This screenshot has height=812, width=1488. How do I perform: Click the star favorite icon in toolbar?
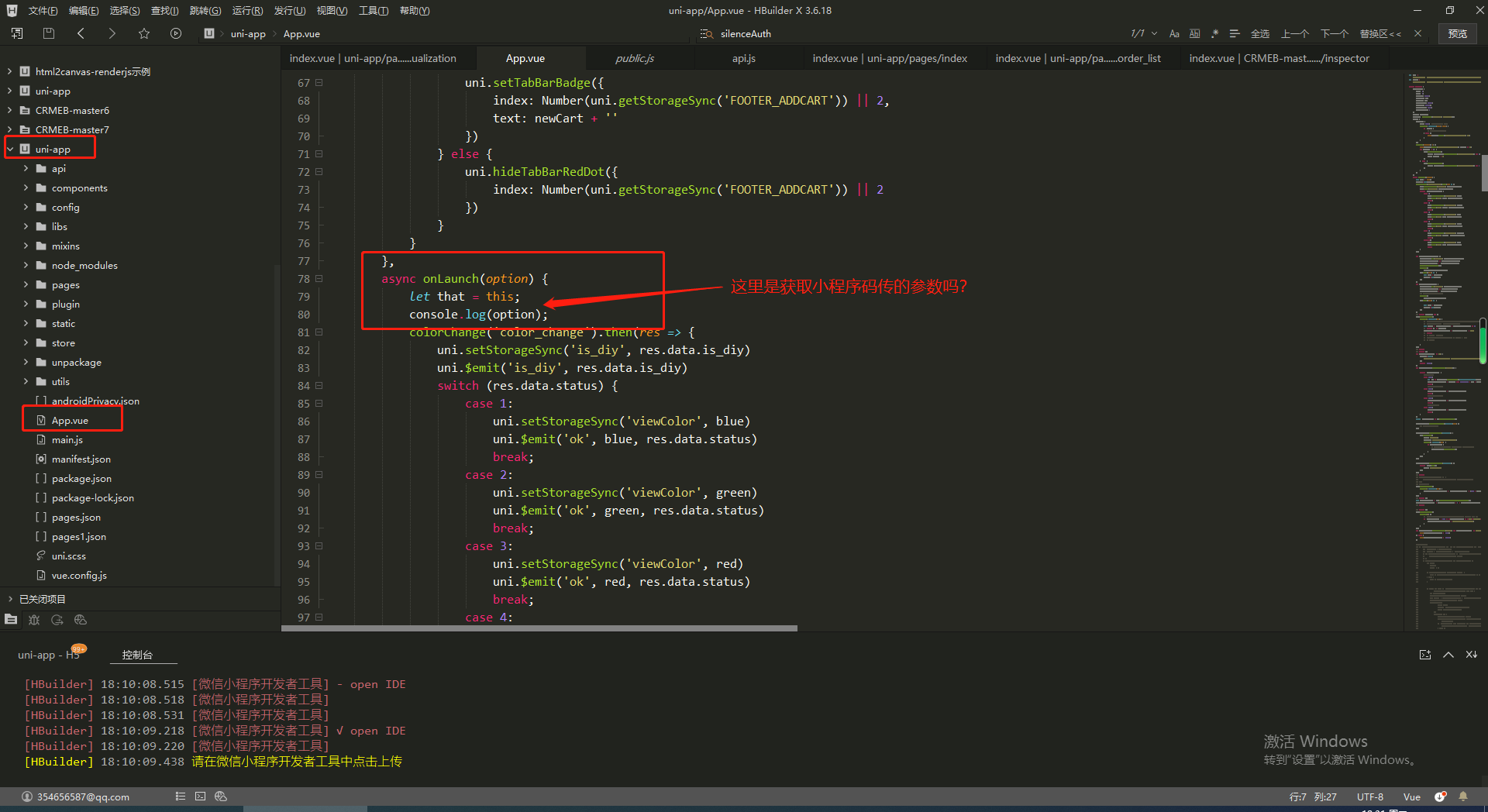click(144, 33)
